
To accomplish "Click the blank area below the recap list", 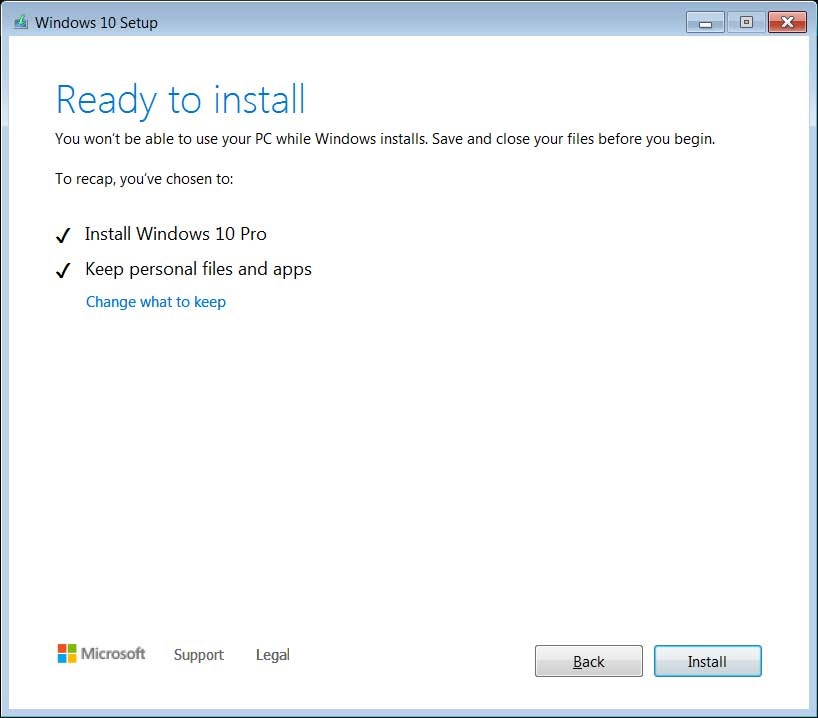I will pyautogui.click(x=400, y=450).
